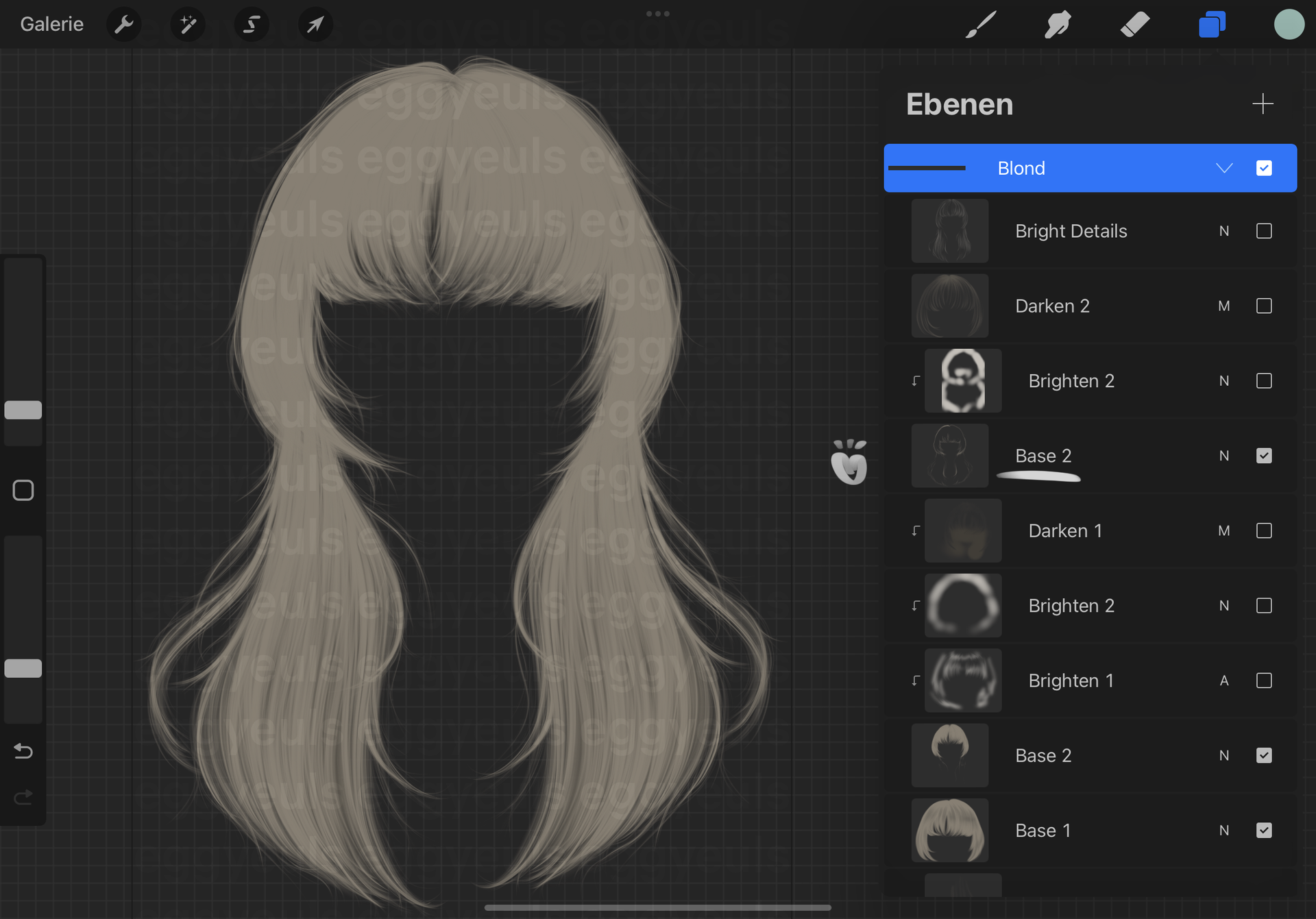The height and width of the screenshot is (919, 1316).
Task: Open the Actions wrench menu
Action: 124,25
